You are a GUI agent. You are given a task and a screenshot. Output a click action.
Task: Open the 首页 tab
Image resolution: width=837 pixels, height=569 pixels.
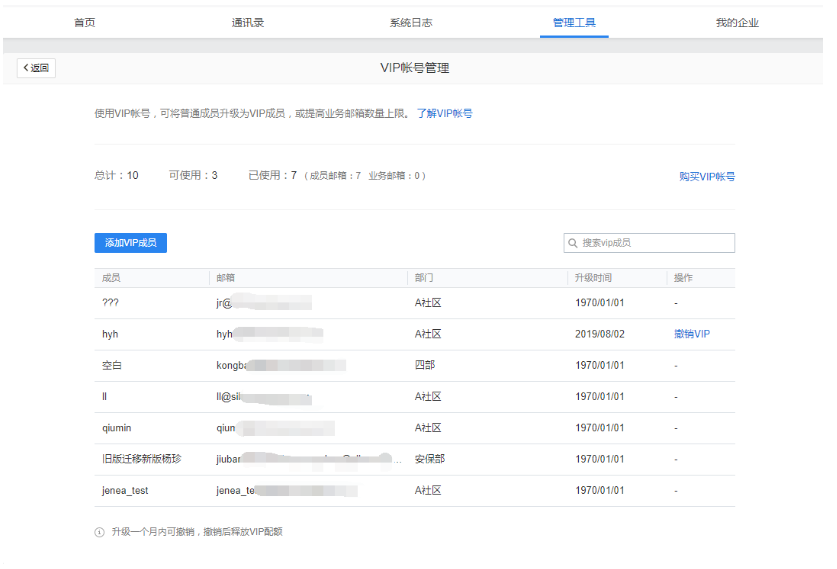pyautogui.click(x=84, y=22)
